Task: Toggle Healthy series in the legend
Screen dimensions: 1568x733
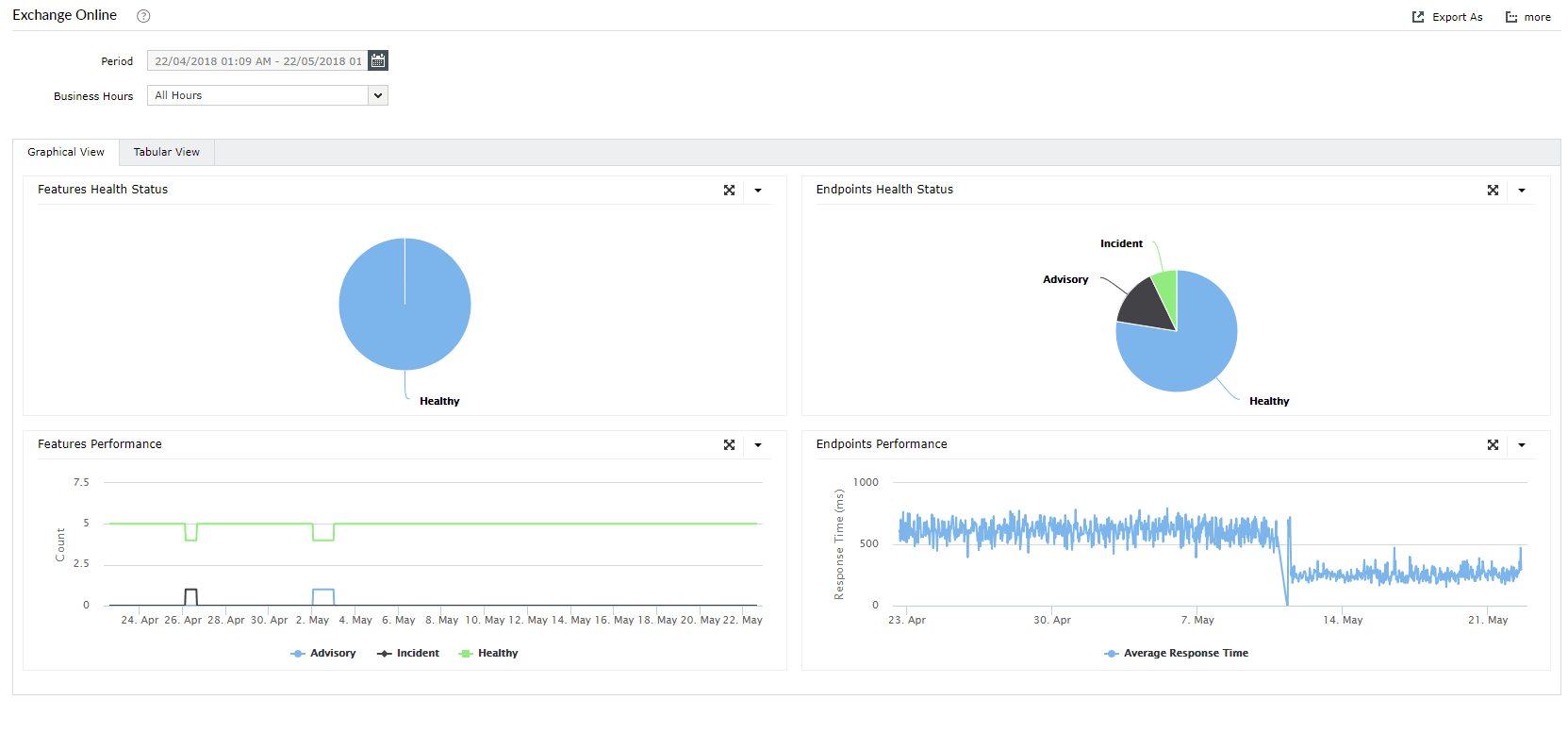Action: pyautogui.click(x=488, y=653)
